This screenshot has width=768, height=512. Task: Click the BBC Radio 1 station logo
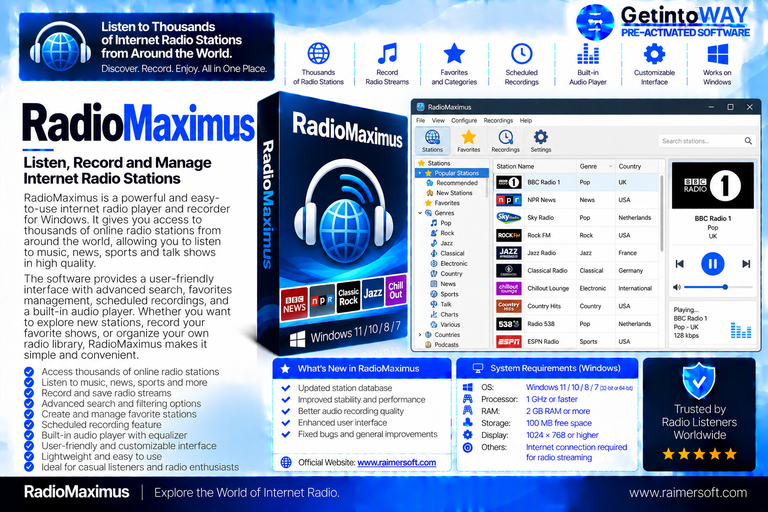click(508, 182)
